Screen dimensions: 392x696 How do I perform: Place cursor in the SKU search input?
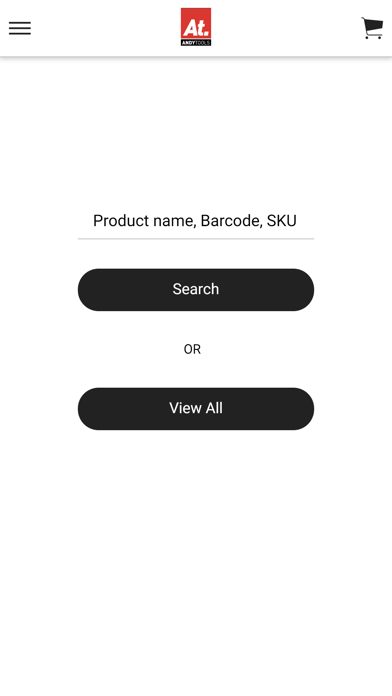tap(196, 221)
